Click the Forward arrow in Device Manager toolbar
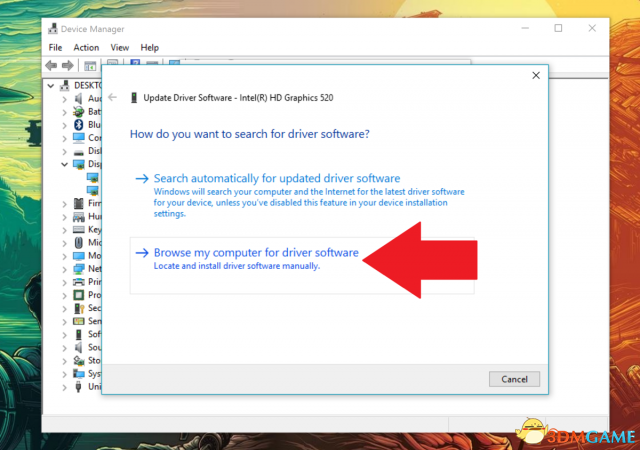Viewport: 640px width, 450px height. (67, 65)
